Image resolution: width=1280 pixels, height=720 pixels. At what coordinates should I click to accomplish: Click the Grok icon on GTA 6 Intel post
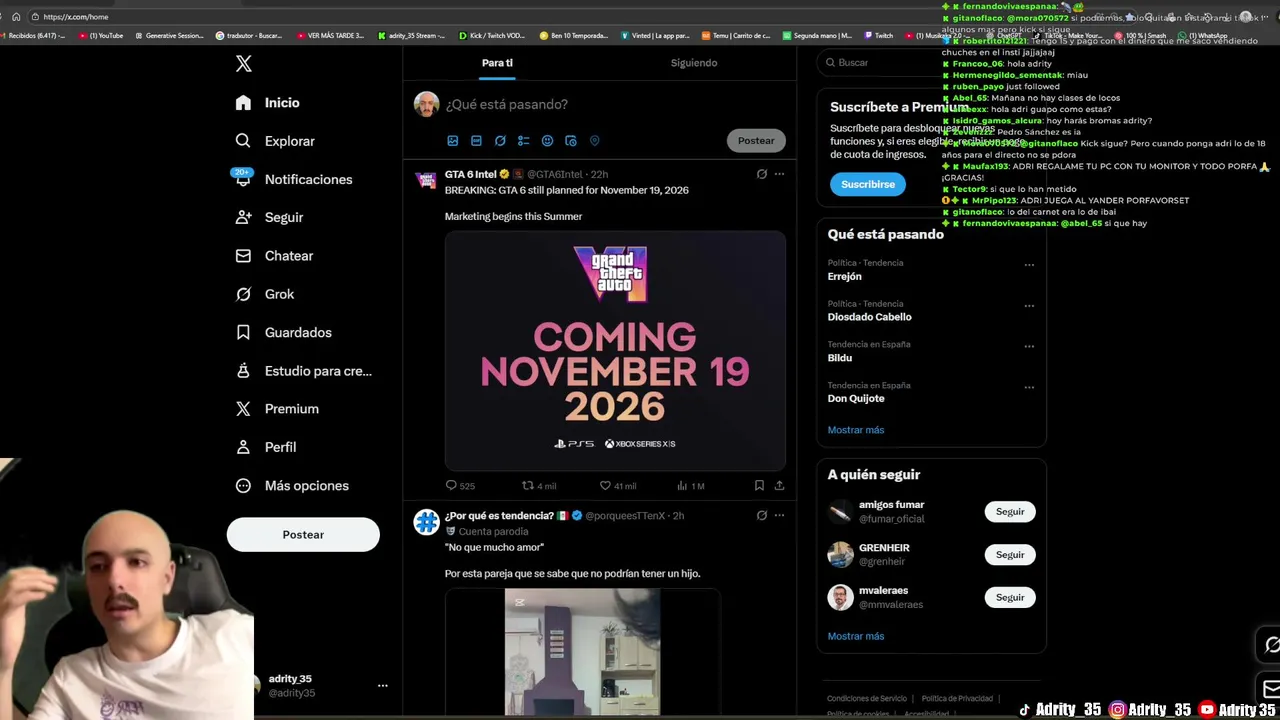[x=762, y=174]
